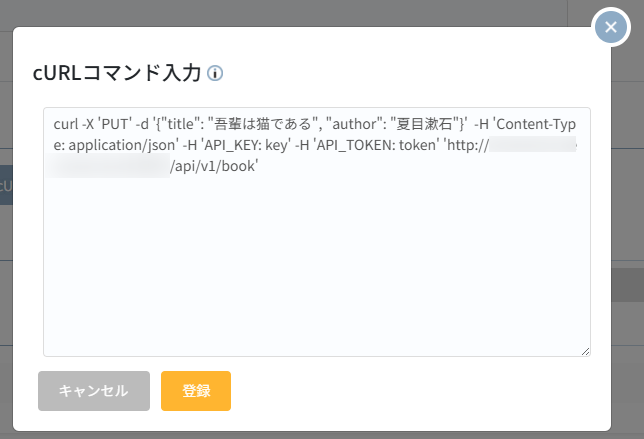Place cursor on the /api/v1/book path
This screenshot has height=439, width=644.
tap(214, 166)
